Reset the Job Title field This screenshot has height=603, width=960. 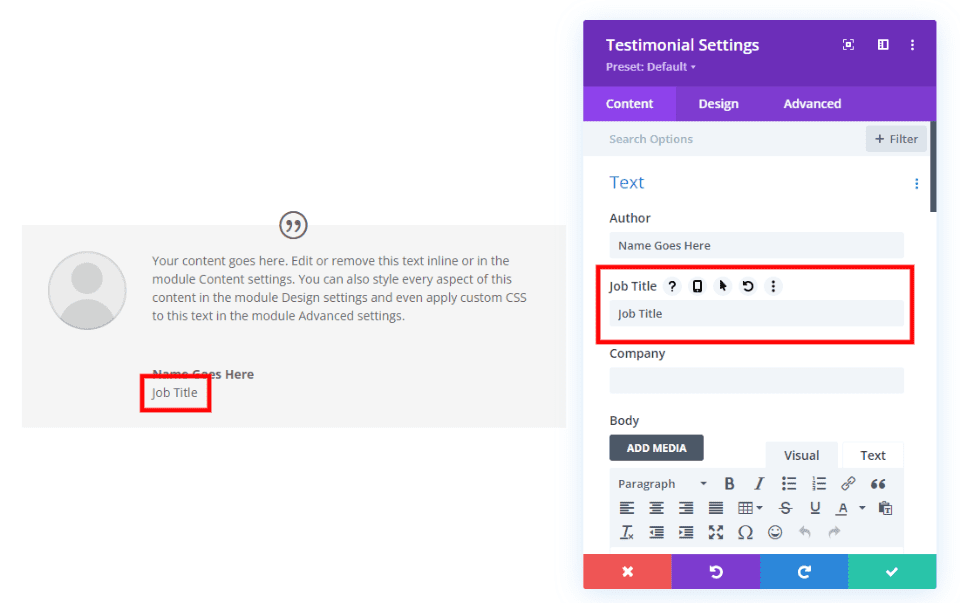pos(748,287)
